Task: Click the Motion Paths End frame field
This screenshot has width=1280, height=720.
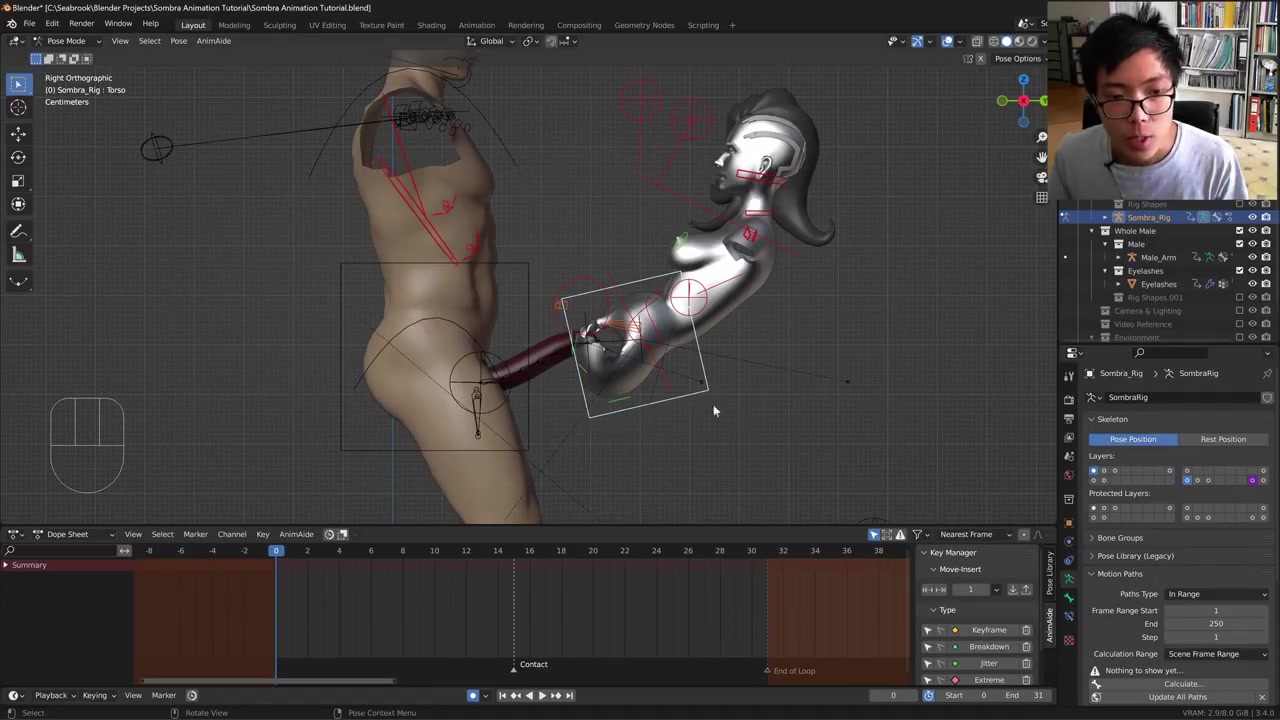Action: (x=1215, y=624)
